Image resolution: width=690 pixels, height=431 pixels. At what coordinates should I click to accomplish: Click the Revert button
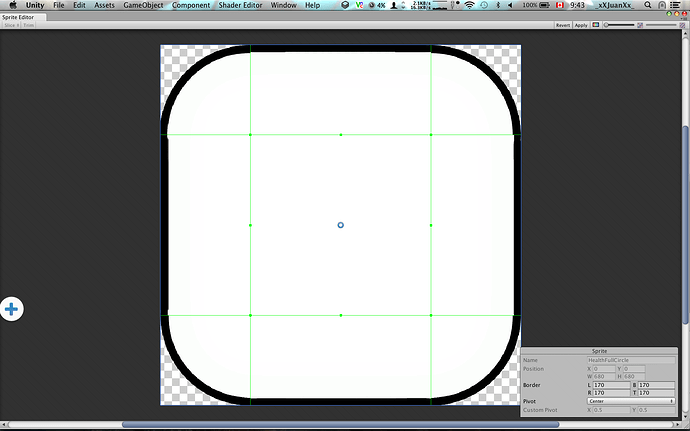click(563, 26)
